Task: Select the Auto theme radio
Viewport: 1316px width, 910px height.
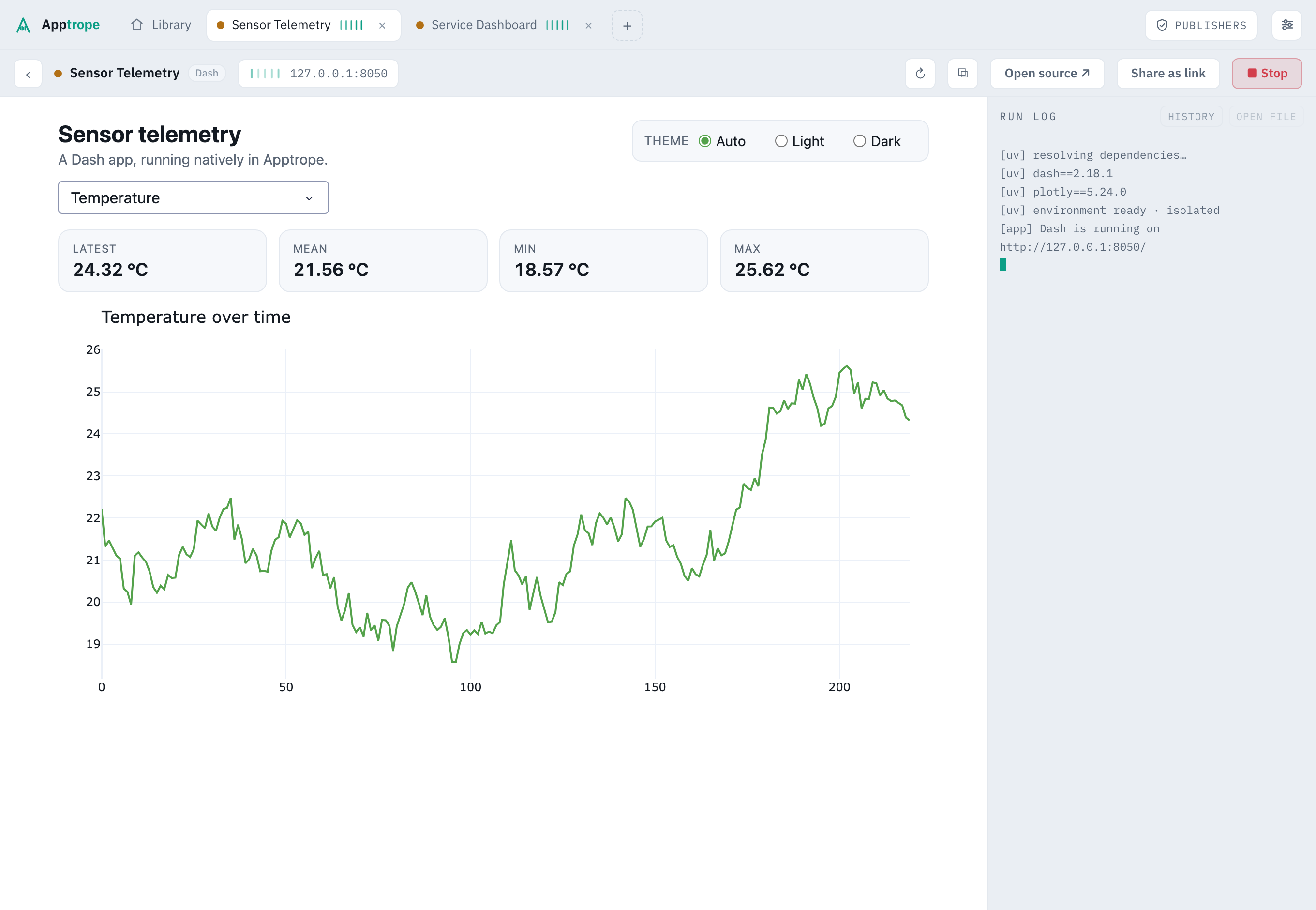Action: click(705, 141)
